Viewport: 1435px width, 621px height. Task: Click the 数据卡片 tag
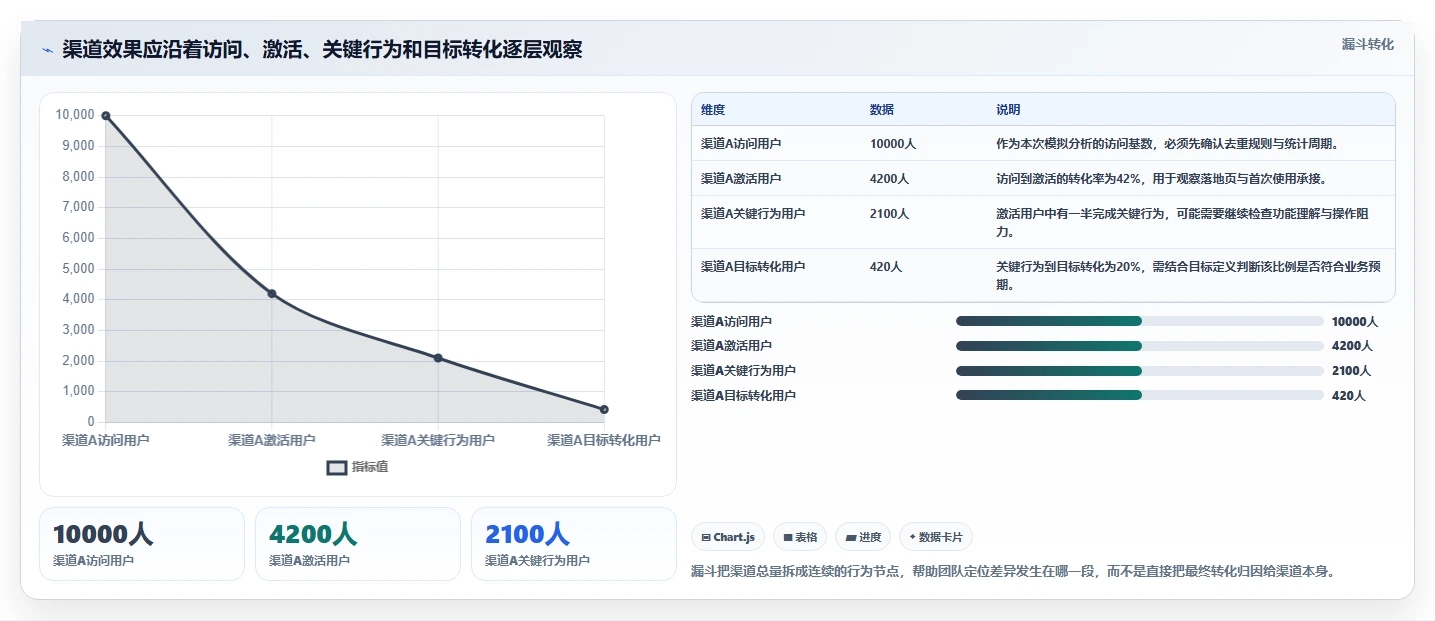point(936,537)
